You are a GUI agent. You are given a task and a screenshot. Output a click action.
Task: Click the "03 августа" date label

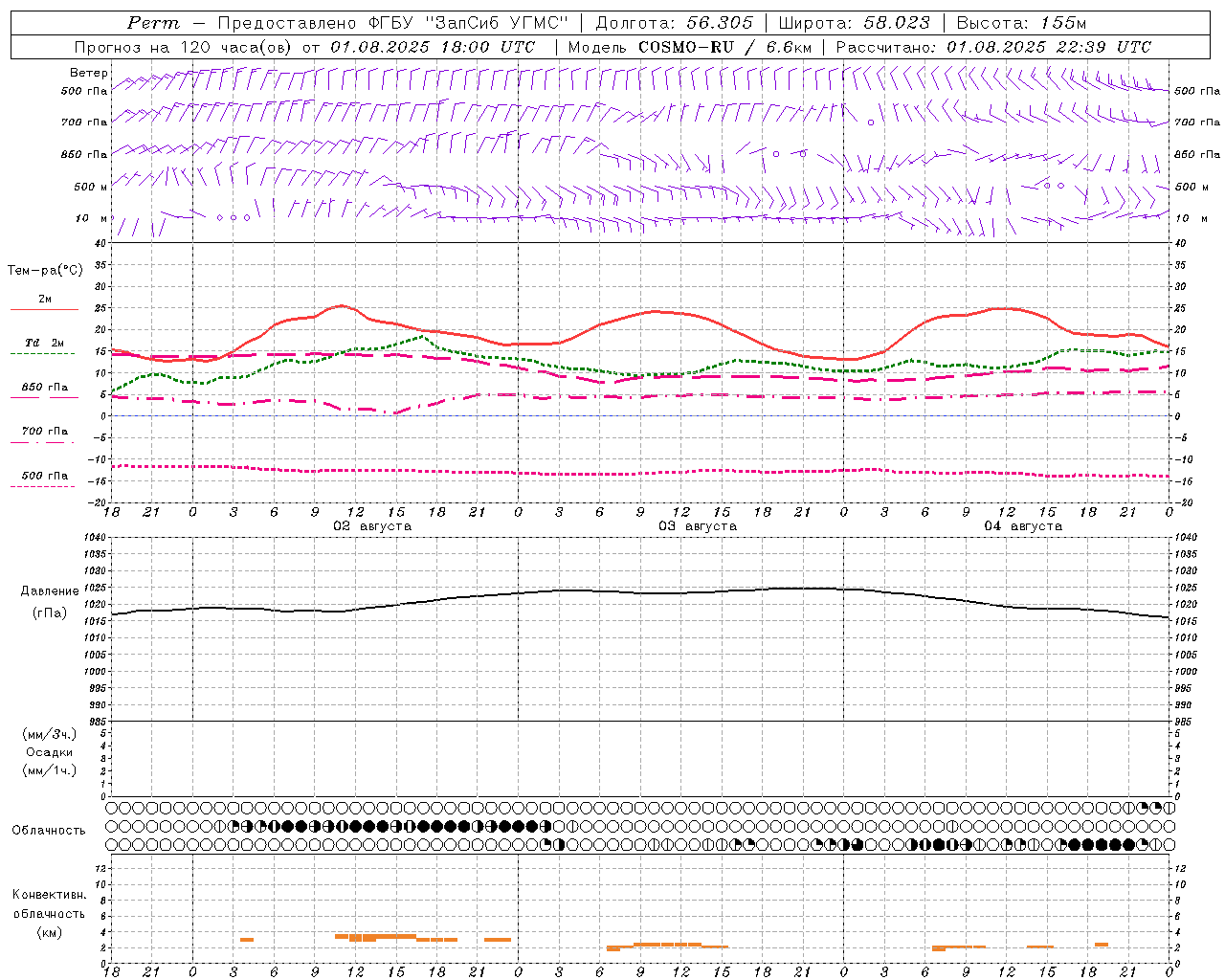pyautogui.click(x=697, y=526)
